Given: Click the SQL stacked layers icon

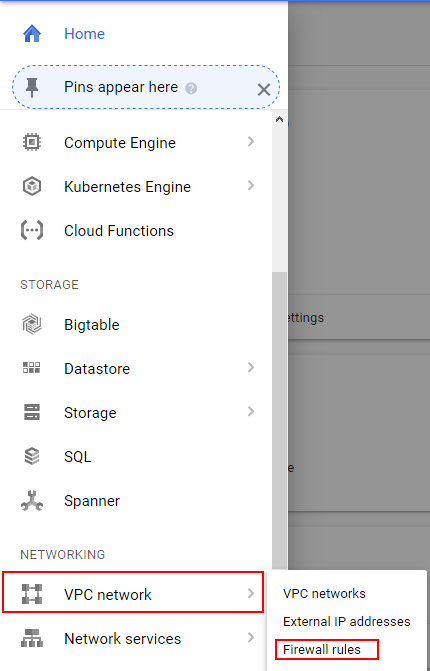Looking at the screenshot, I should click(x=32, y=456).
